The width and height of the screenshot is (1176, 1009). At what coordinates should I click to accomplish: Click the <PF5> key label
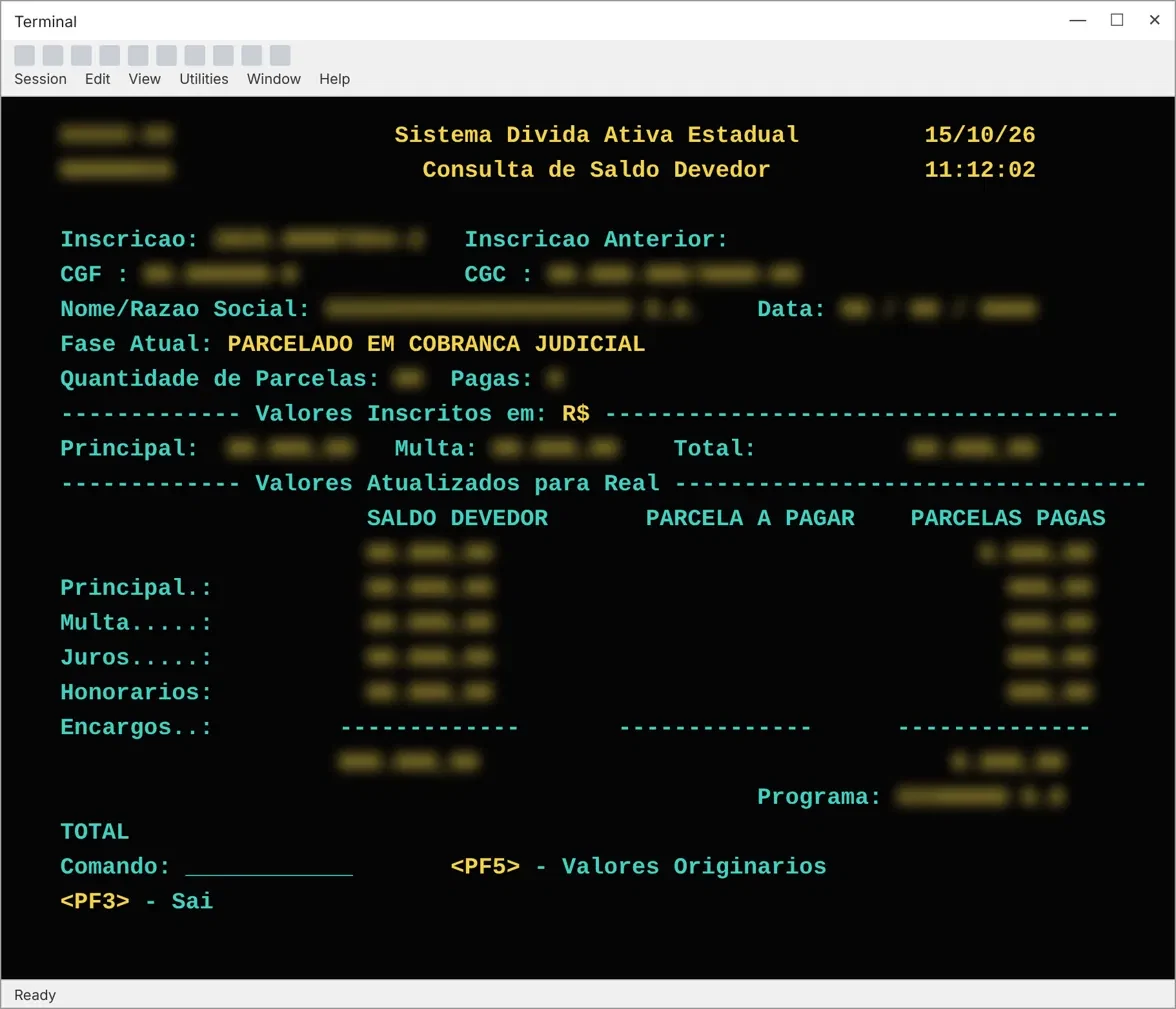click(484, 866)
